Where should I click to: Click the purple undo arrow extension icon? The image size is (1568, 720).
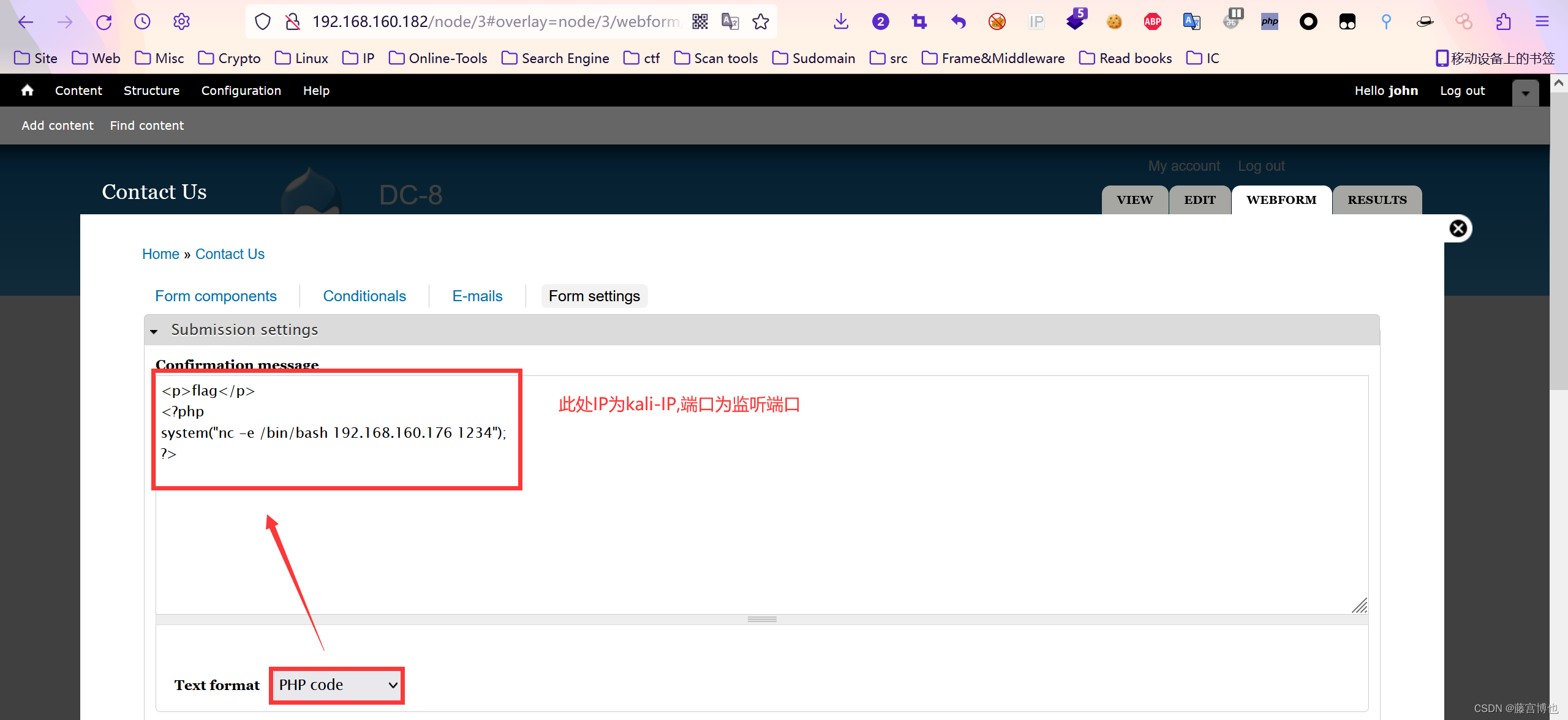[958, 22]
